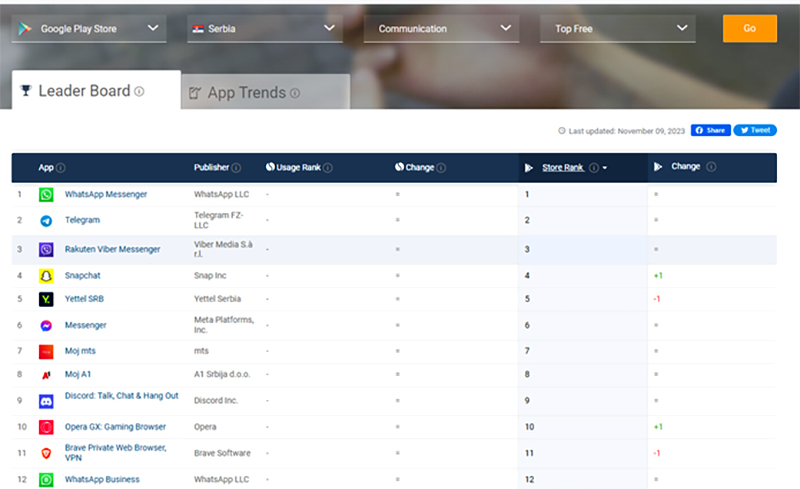Click the Telegram FZ-LLC publisher text
Viewport: 800px width, 489px height.
[x=218, y=221]
